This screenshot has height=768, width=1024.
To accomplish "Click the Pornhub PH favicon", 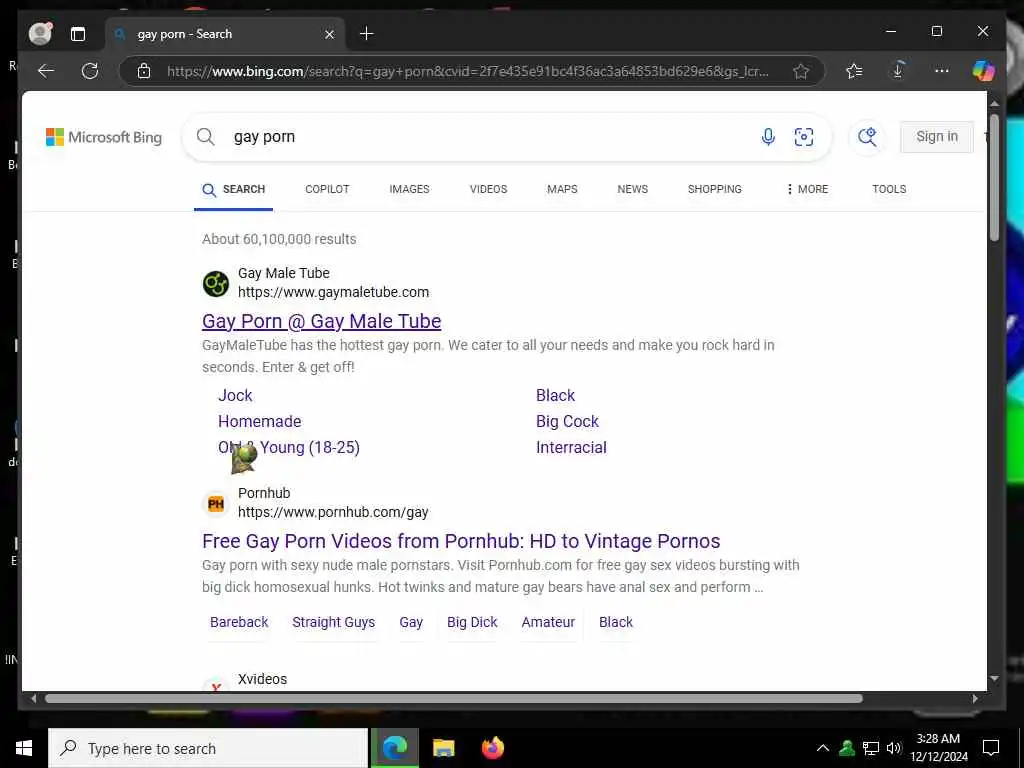I will coord(216,504).
